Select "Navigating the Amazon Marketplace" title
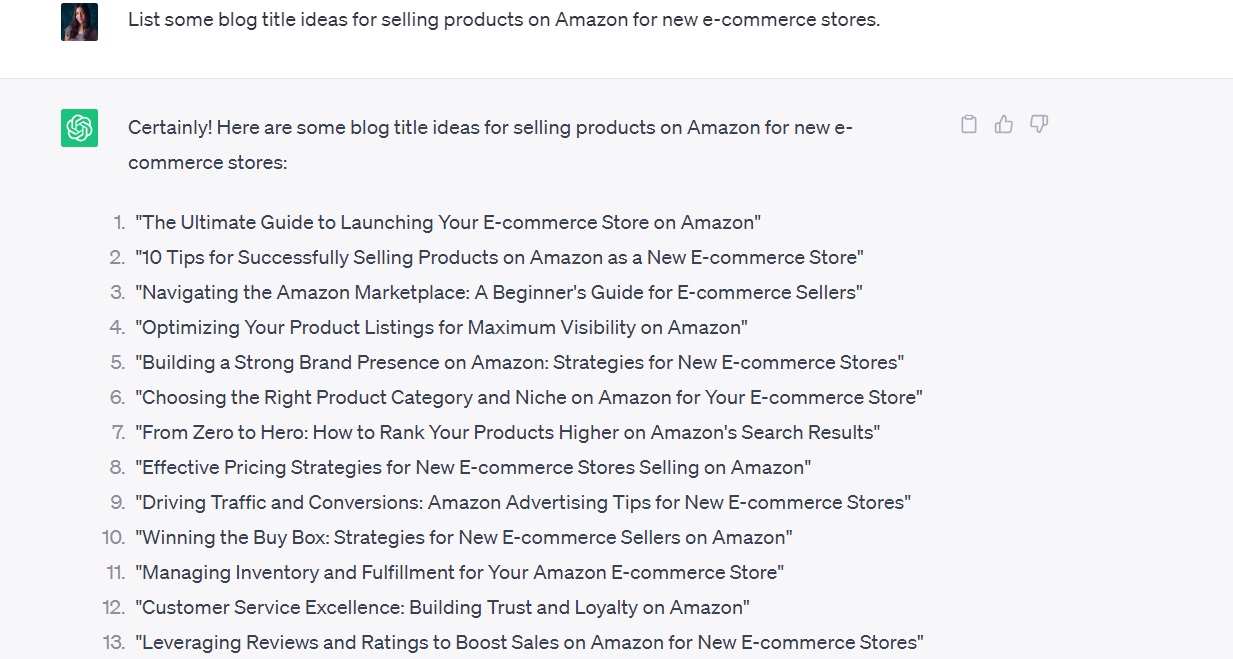The height and width of the screenshot is (659, 1233). 499,292
